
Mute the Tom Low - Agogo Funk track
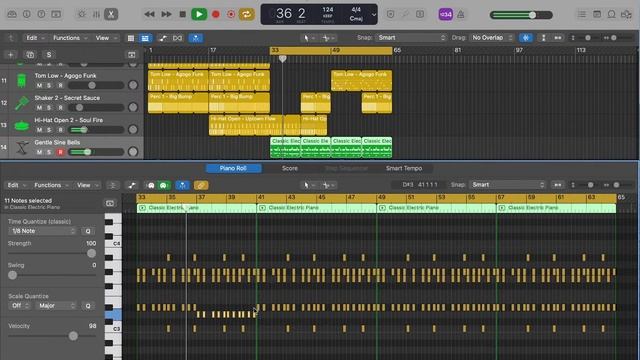[39, 85]
